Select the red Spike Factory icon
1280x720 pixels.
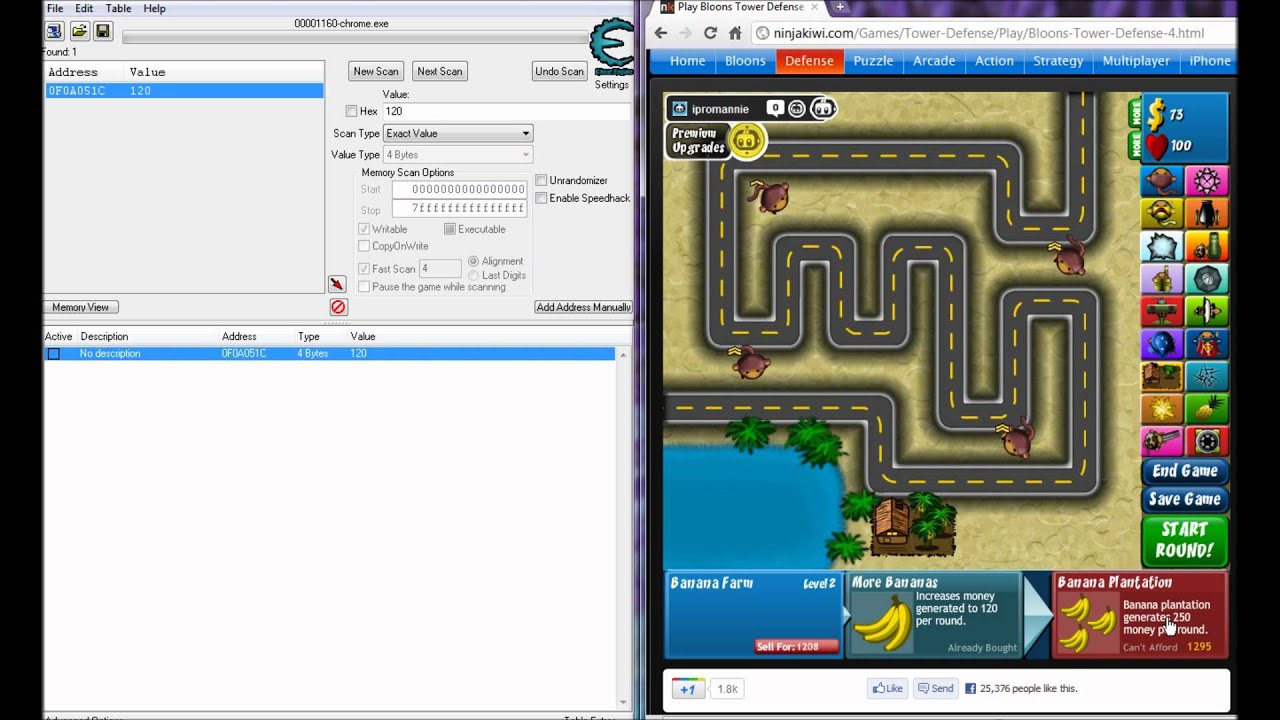[1207, 442]
